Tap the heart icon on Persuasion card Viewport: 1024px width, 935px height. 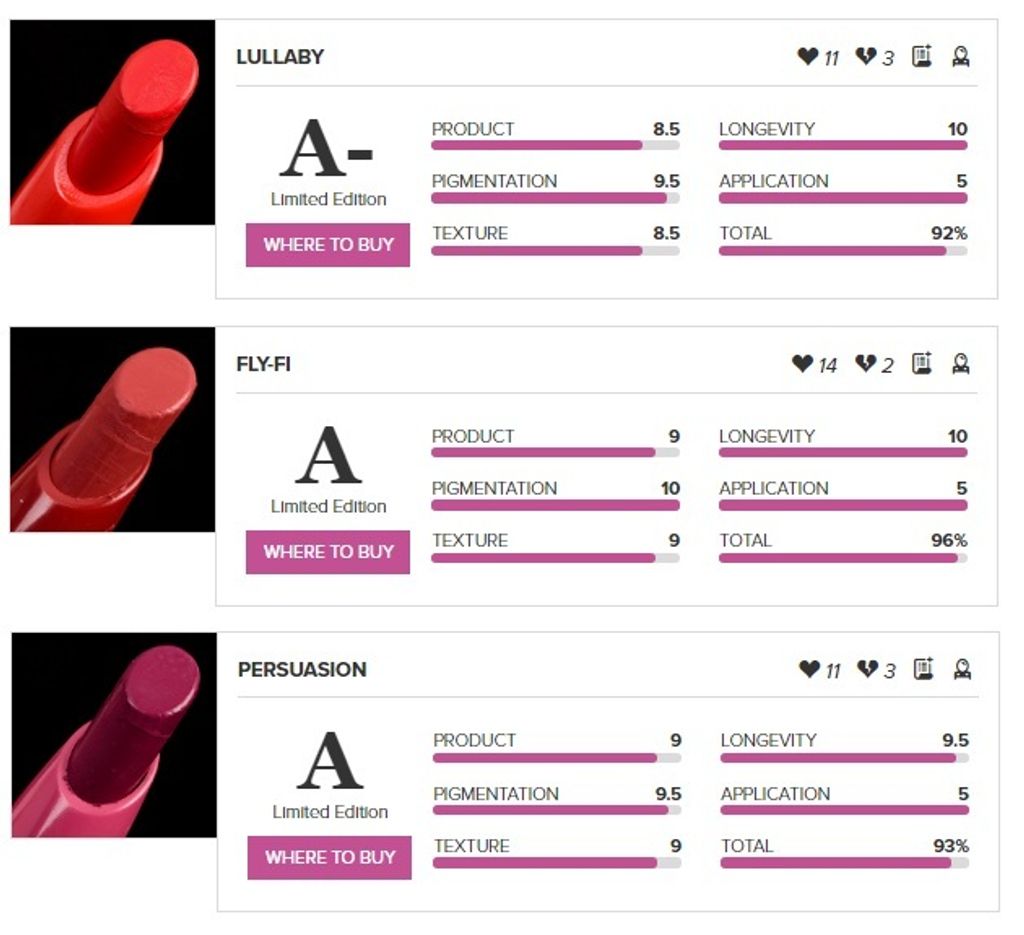tap(809, 669)
